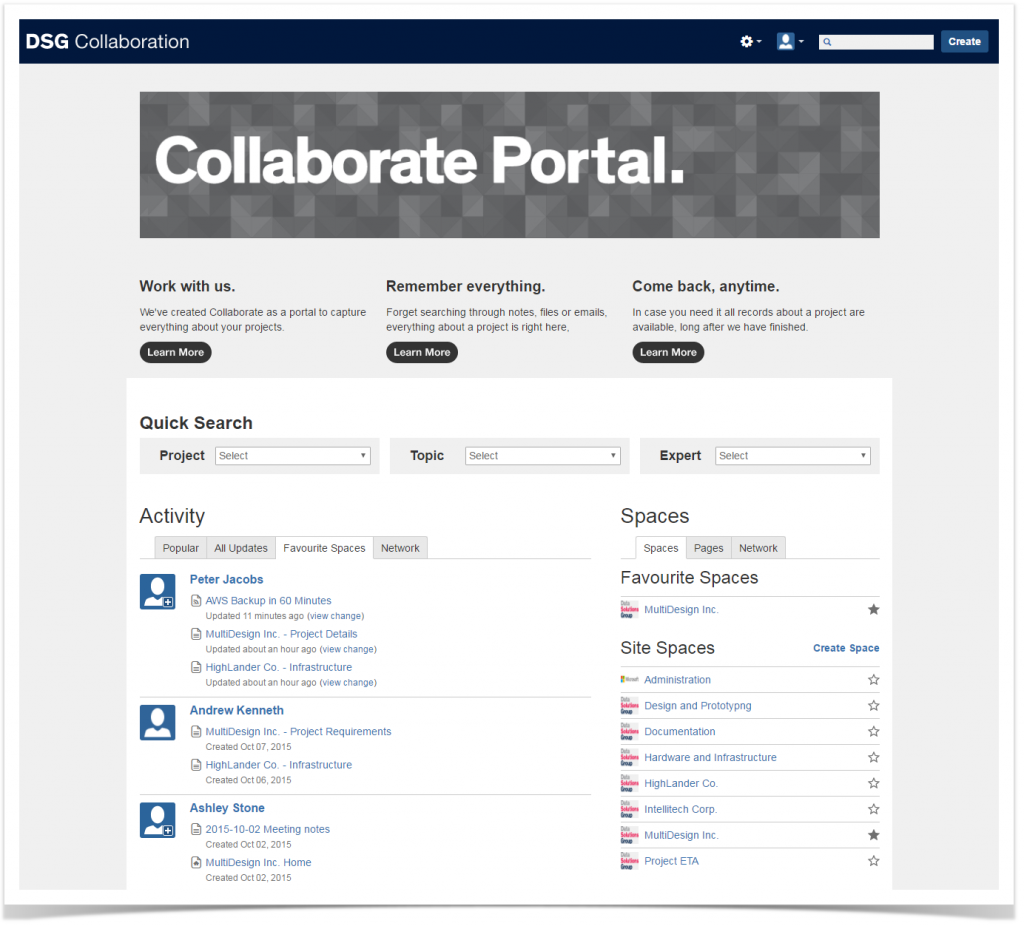The image size is (1024, 926).
Task: Favorite the Administration space via its star
Action: 873,679
